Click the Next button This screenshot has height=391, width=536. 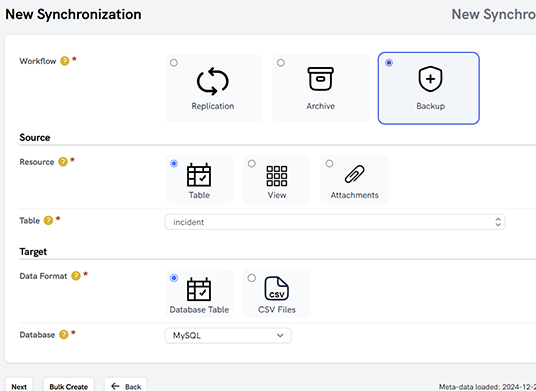19,387
